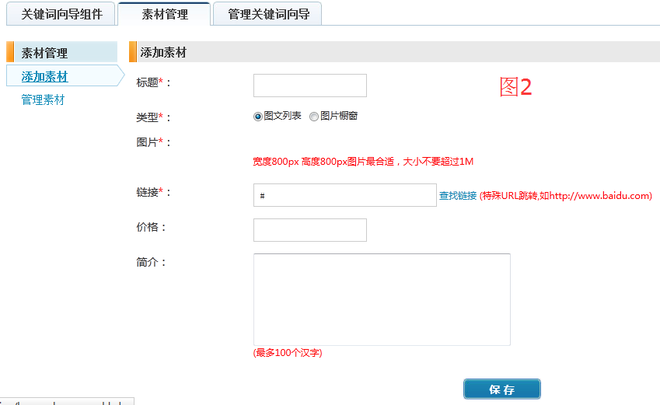Click the red 图2 label
Image resolution: width=660 pixels, height=405 pixels.
(516, 87)
